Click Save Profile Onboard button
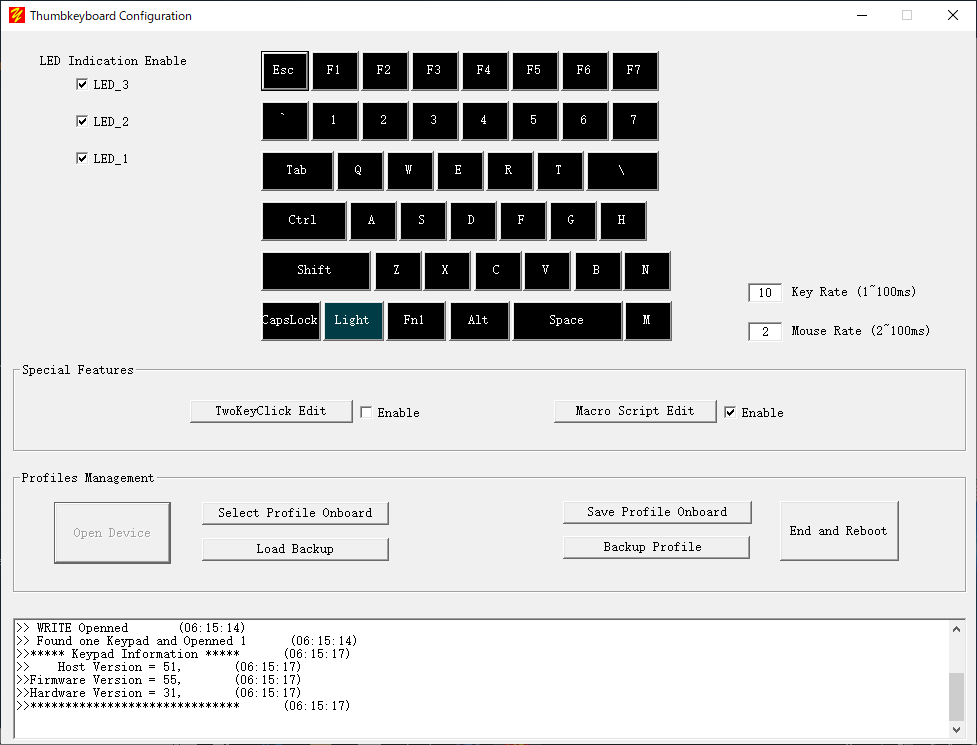 657,512
